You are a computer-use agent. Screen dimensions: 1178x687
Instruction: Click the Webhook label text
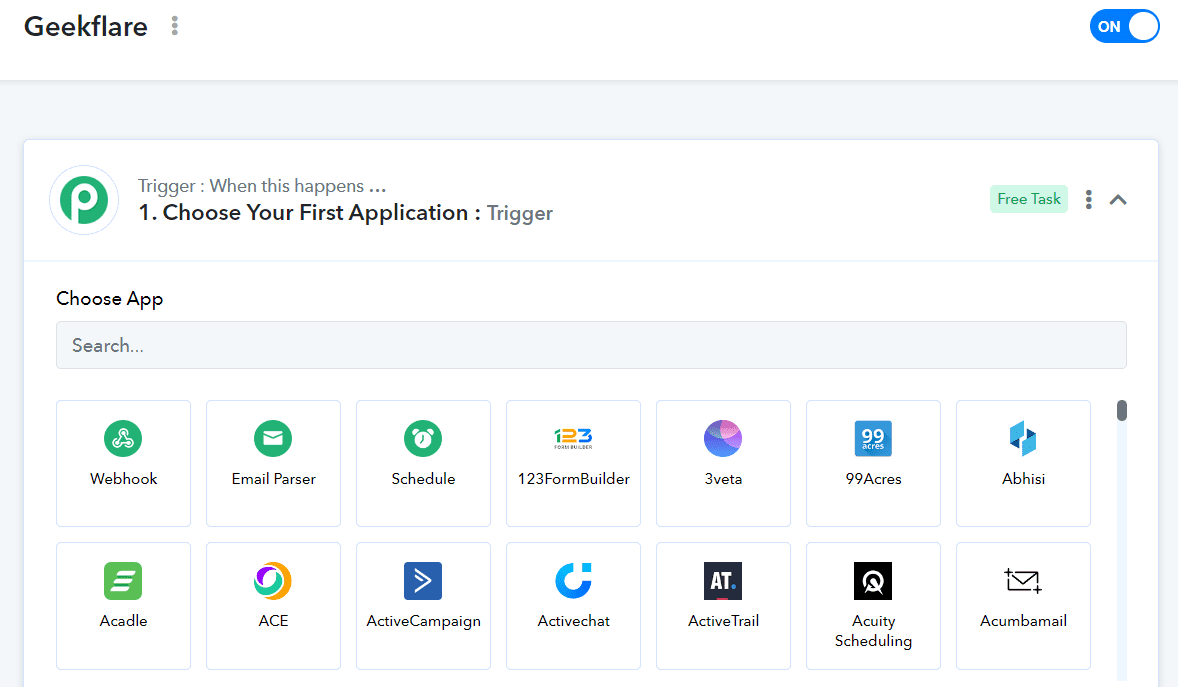tap(123, 479)
